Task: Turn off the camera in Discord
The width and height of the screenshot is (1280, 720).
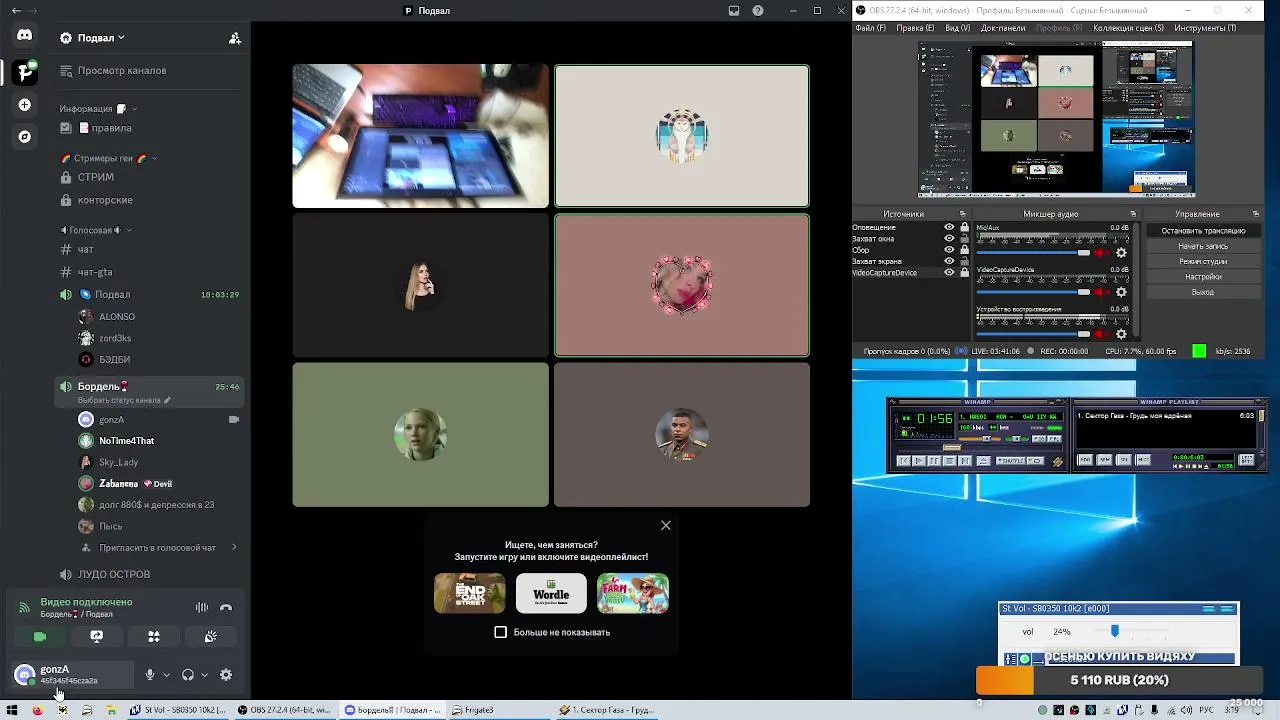Action: (40, 636)
